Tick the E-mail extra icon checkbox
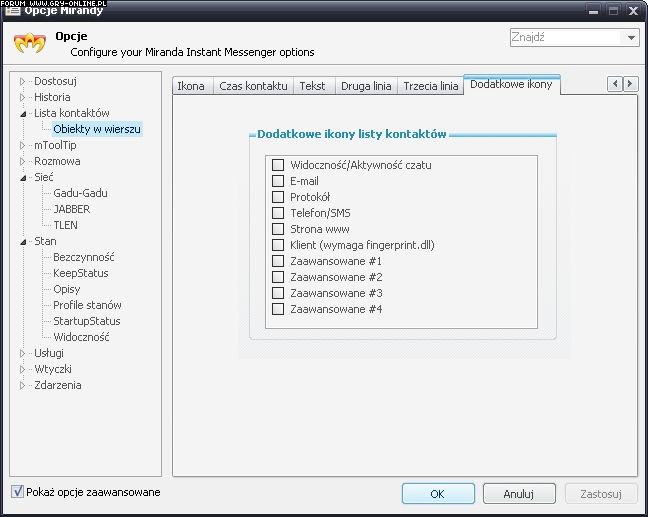This screenshot has height=517, width=648. 278,181
